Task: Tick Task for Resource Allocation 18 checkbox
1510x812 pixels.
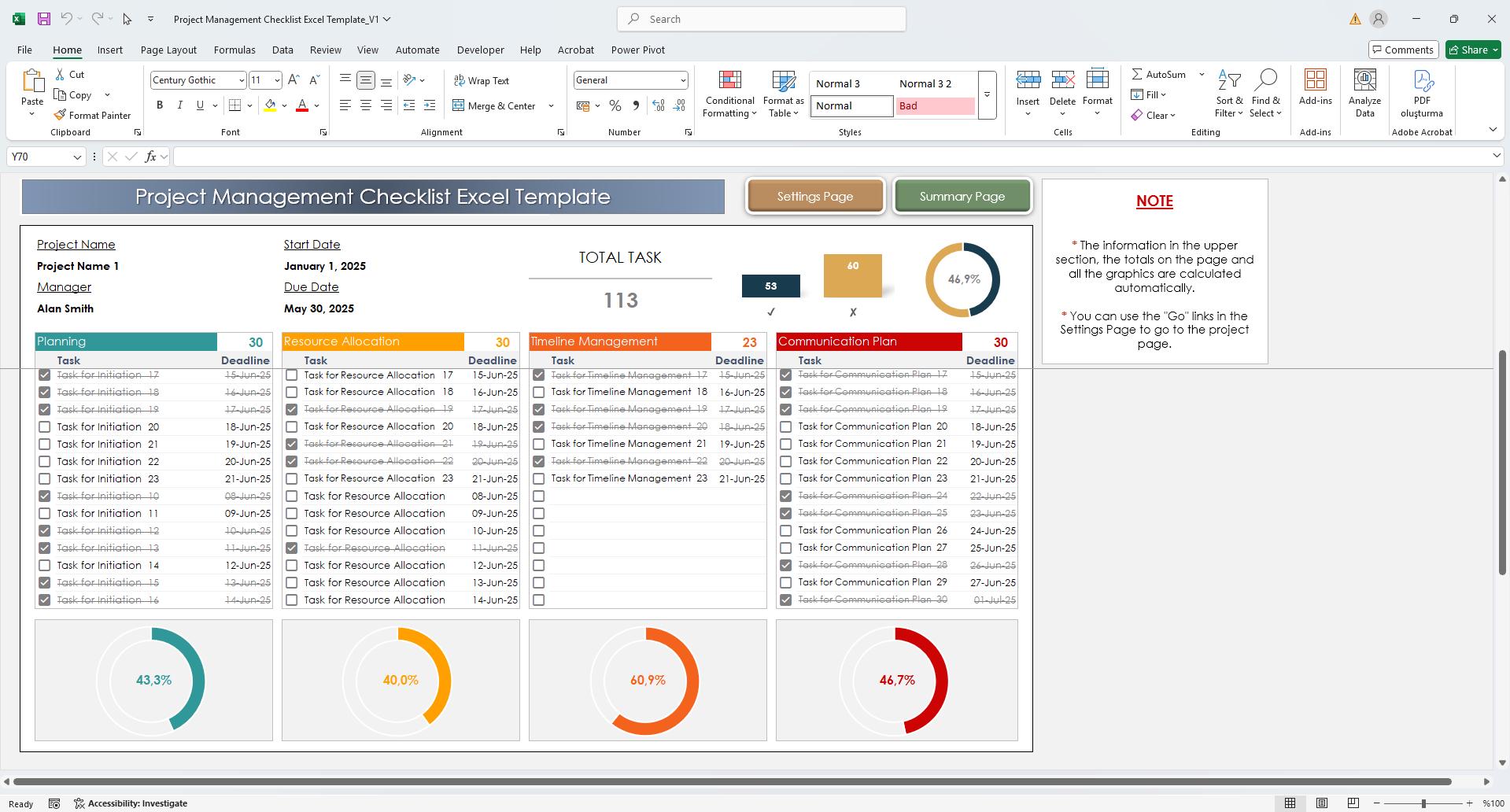Action: [291, 393]
